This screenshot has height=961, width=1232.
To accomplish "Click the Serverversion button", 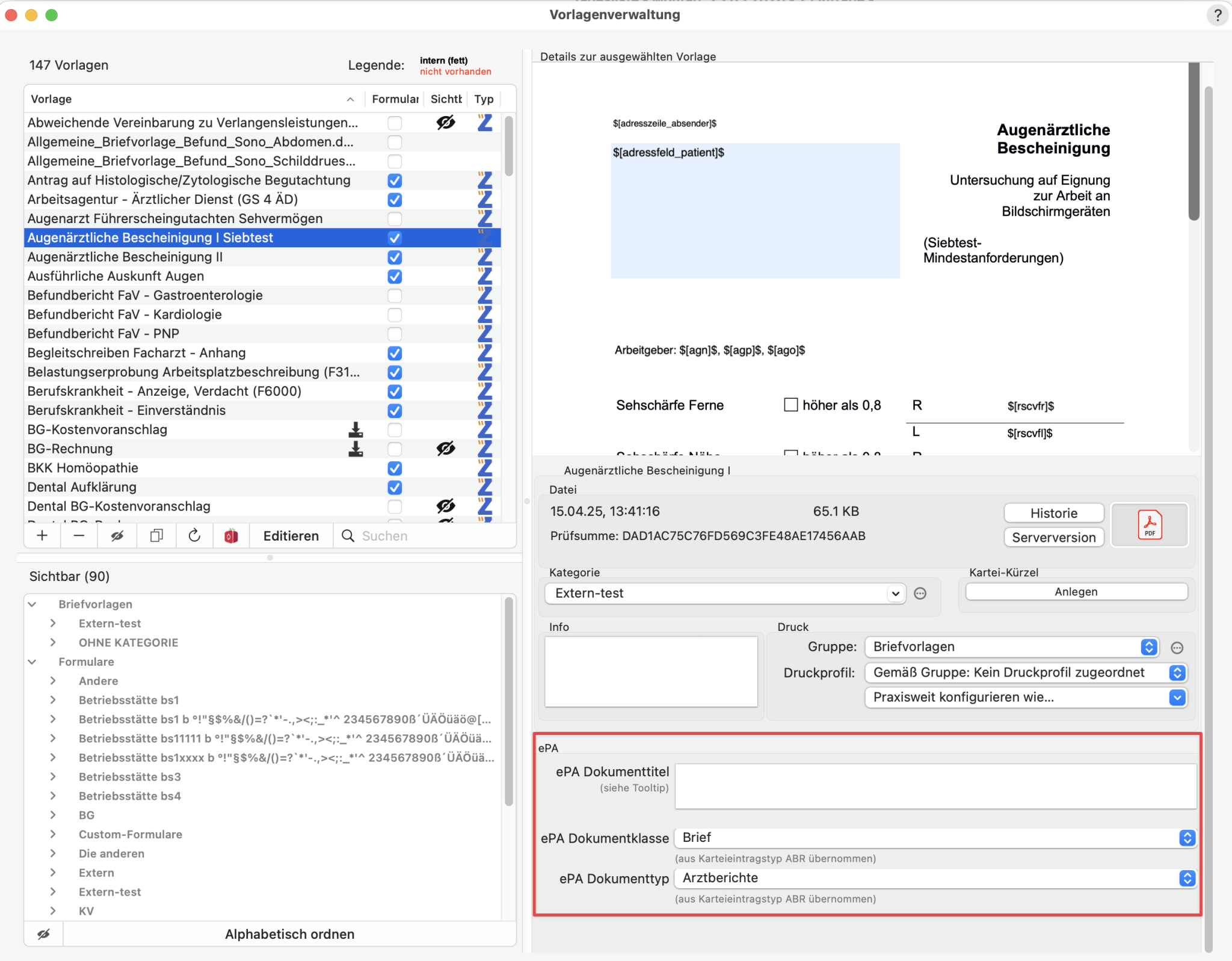I will [1054, 537].
